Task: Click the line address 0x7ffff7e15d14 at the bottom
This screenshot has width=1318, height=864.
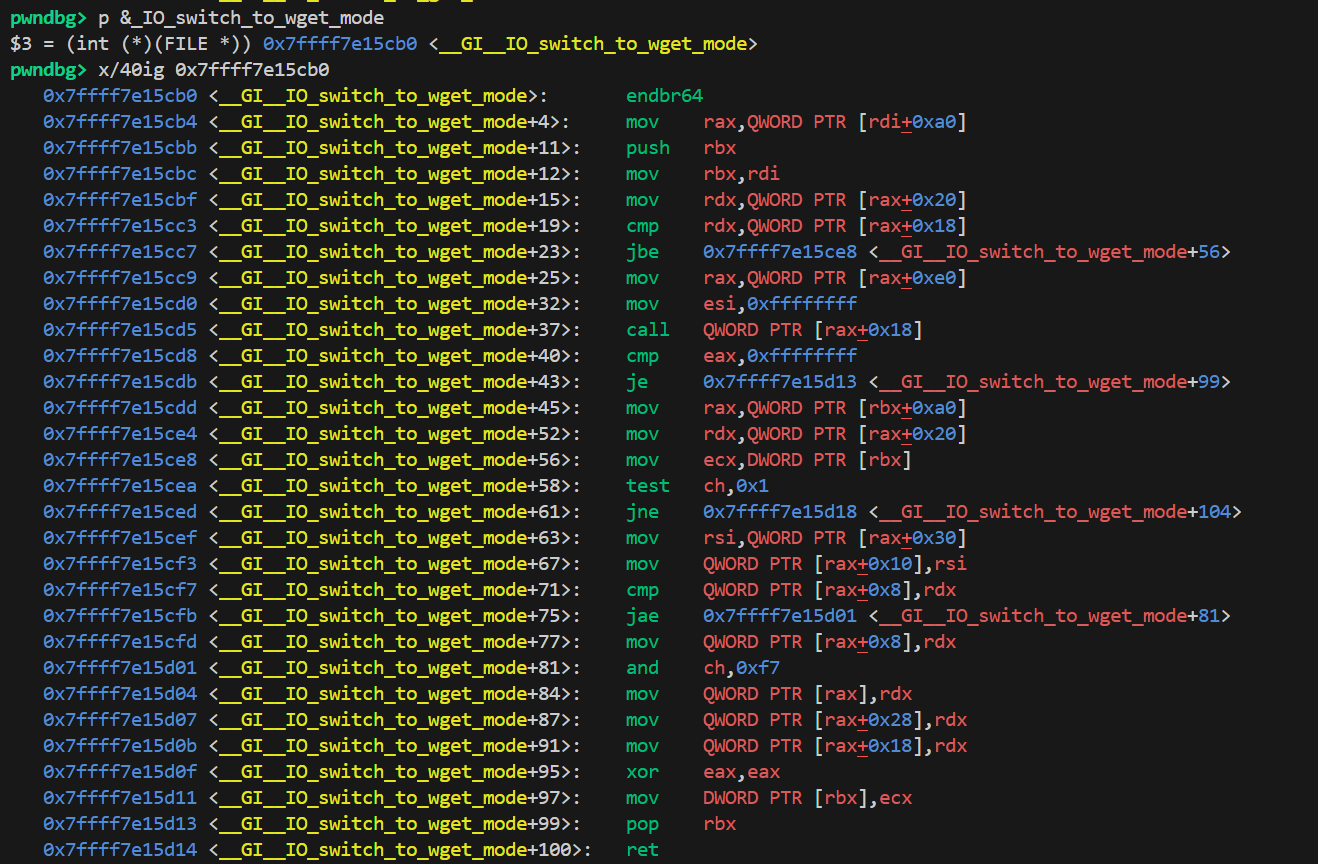Action: click(120, 850)
